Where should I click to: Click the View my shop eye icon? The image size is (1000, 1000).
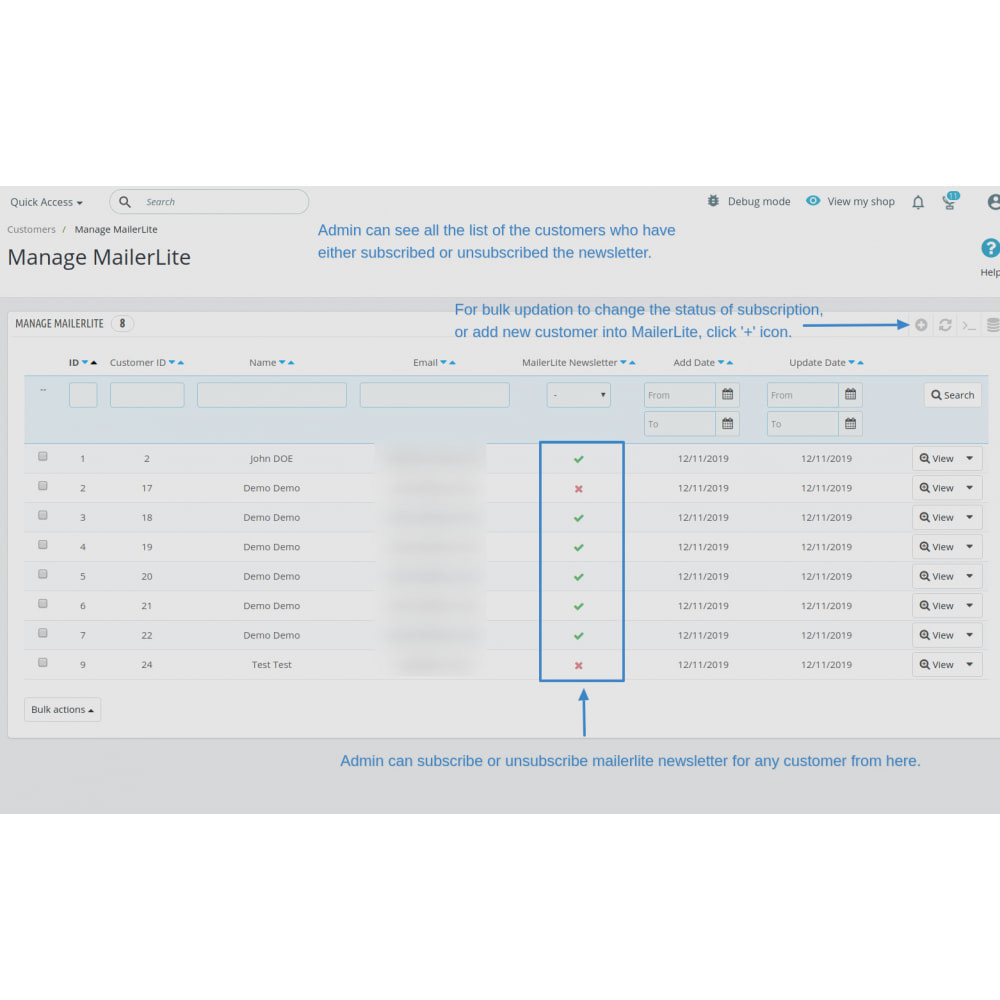coord(812,201)
